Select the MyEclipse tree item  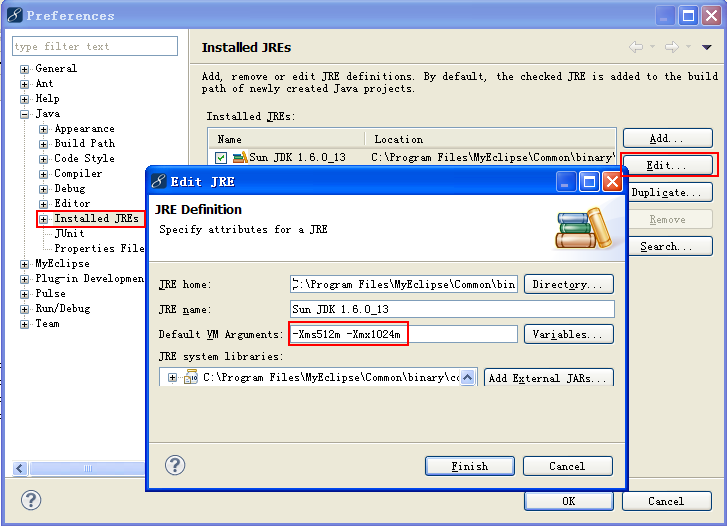pyautogui.click(x=62, y=263)
